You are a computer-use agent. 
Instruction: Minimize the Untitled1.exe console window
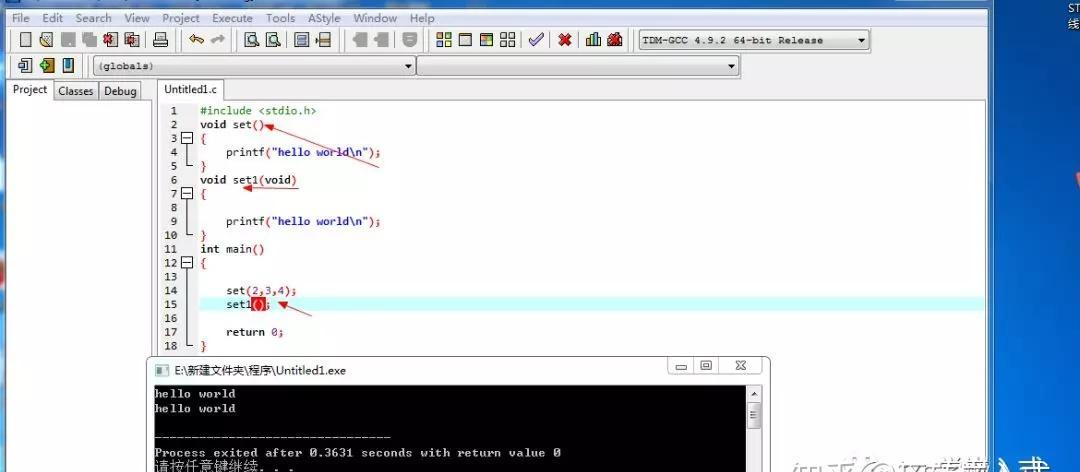point(682,367)
